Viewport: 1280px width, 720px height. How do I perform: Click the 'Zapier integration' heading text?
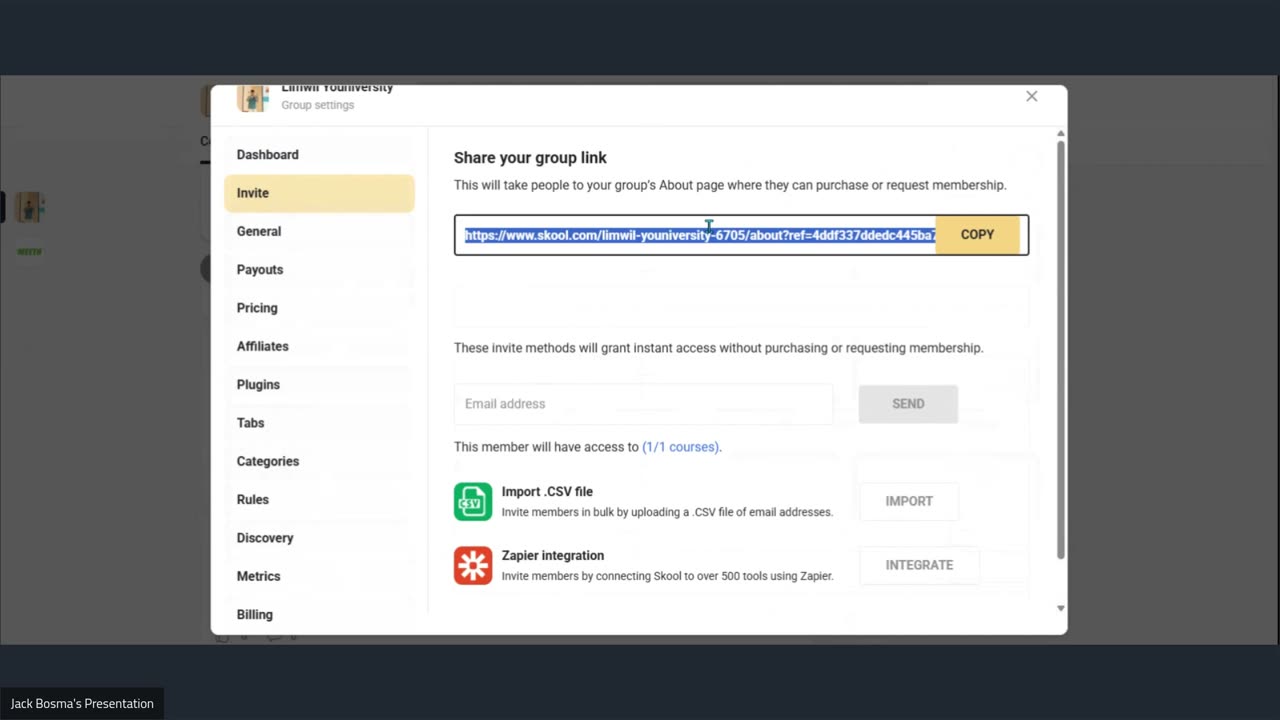(x=553, y=556)
